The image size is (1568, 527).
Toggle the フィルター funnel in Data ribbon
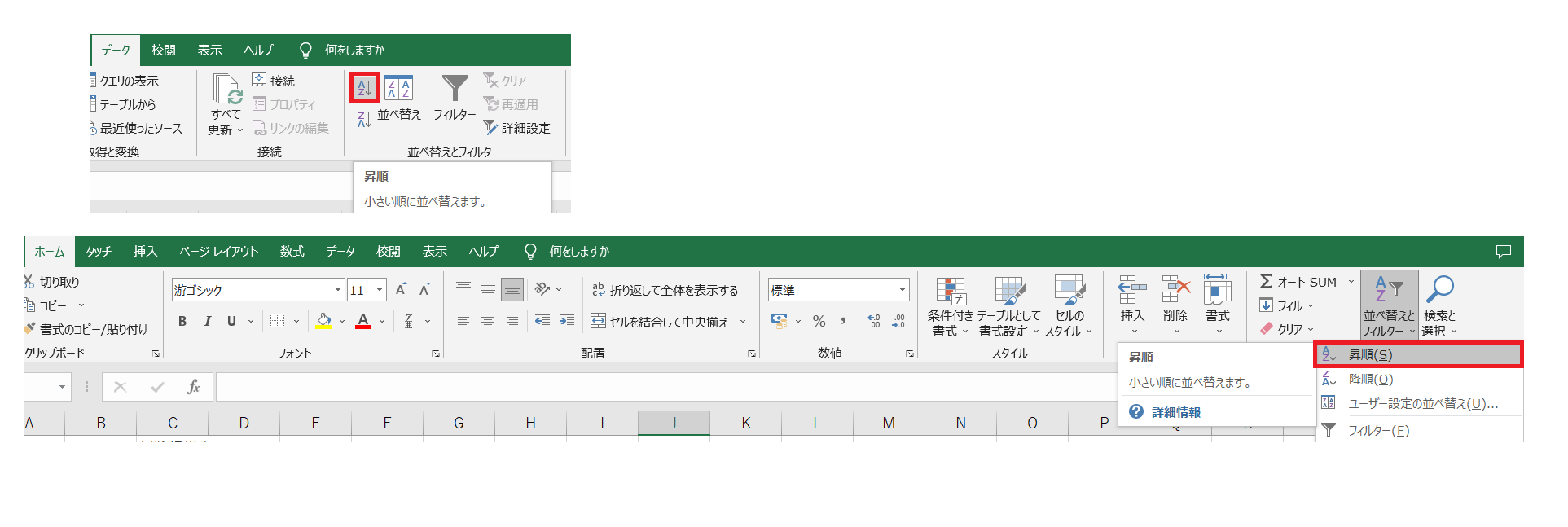455,88
